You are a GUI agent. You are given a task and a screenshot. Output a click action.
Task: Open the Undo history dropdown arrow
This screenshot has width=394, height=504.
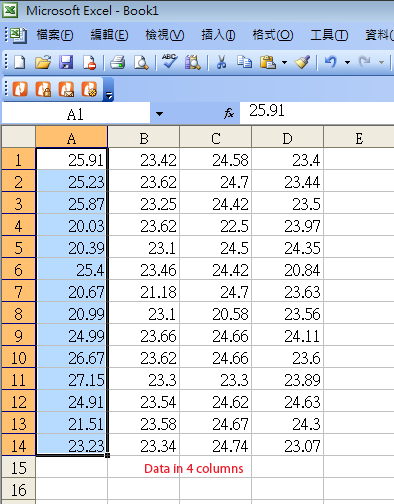pyautogui.click(x=347, y=62)
